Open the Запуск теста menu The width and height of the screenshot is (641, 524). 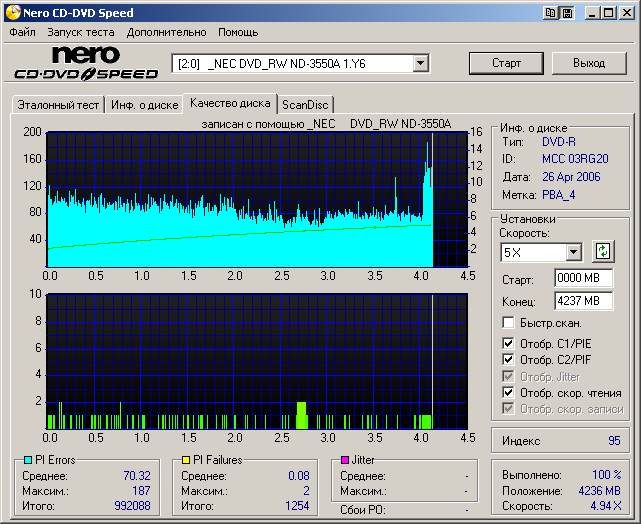[x=81, y=32]
